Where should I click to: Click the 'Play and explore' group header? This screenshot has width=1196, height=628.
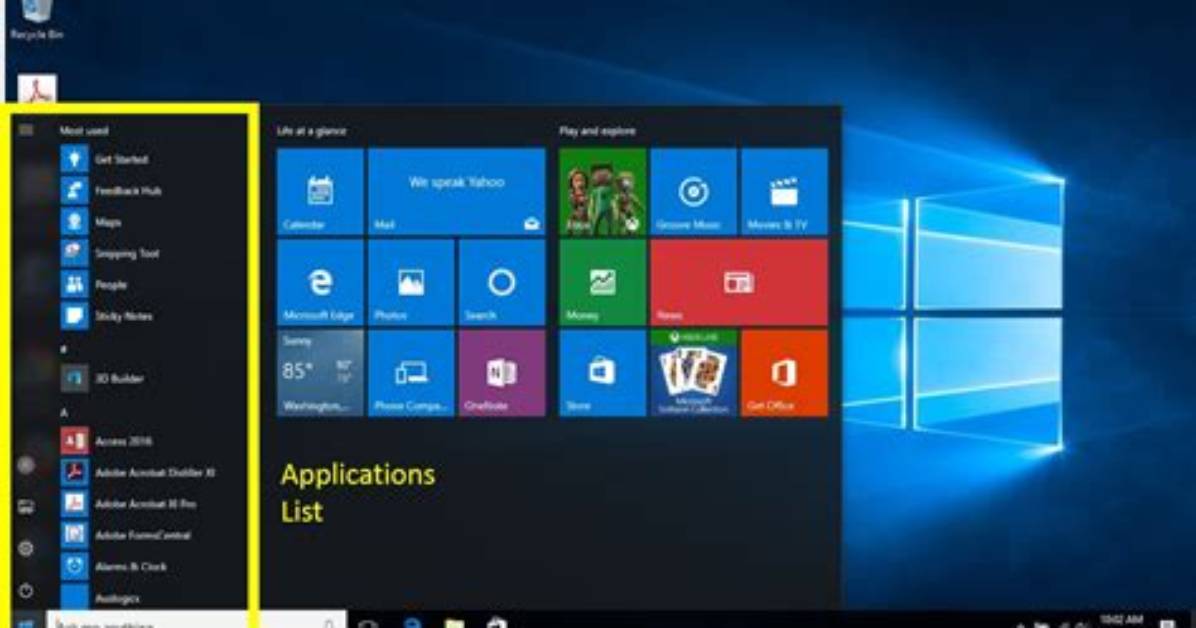coord(597,130)
